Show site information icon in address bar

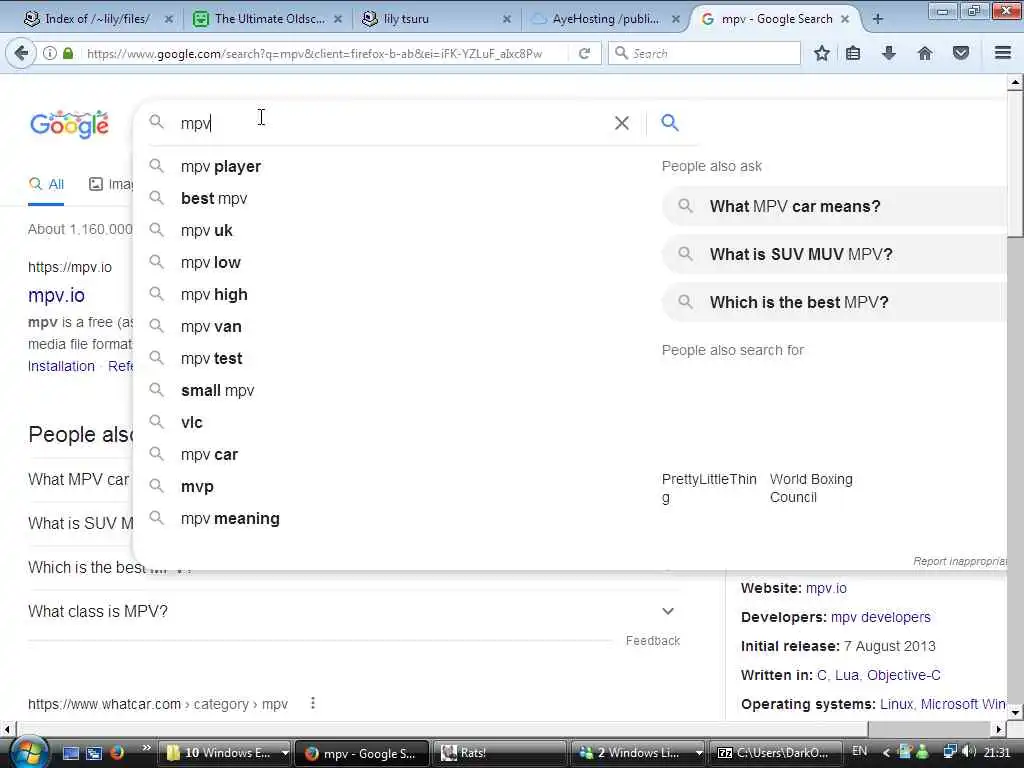[x=50, y=54]
